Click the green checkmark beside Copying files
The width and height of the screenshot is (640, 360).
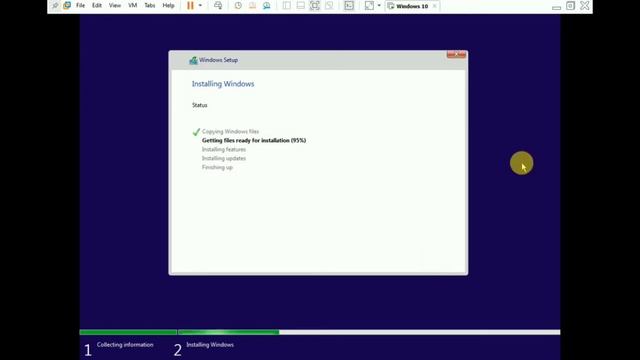click(196, 132)
